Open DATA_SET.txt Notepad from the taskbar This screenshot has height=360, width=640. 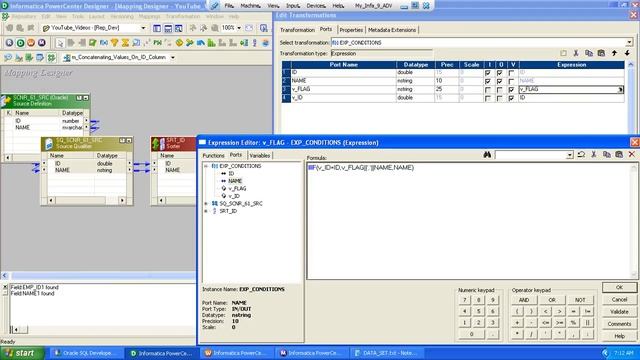coord(386,353)
